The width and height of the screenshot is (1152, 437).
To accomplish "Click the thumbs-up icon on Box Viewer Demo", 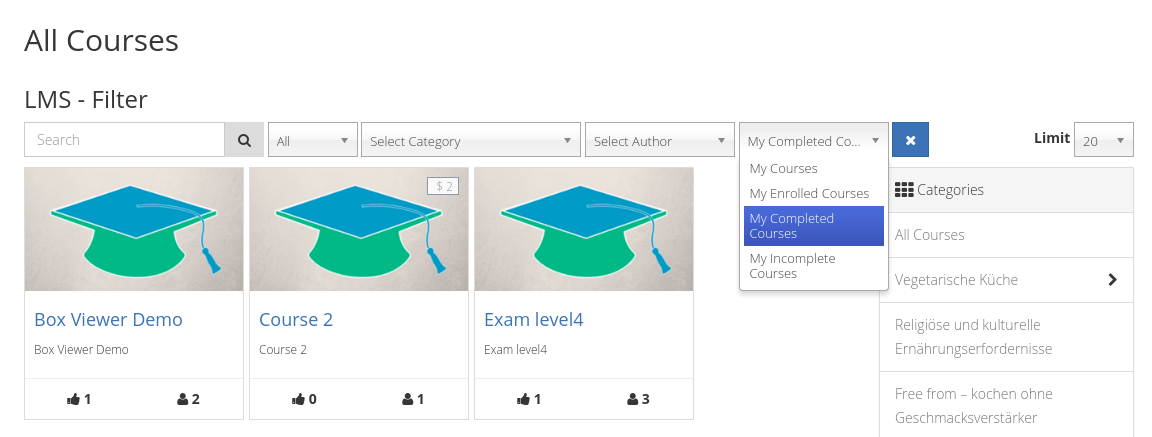I will pos(73,399).
